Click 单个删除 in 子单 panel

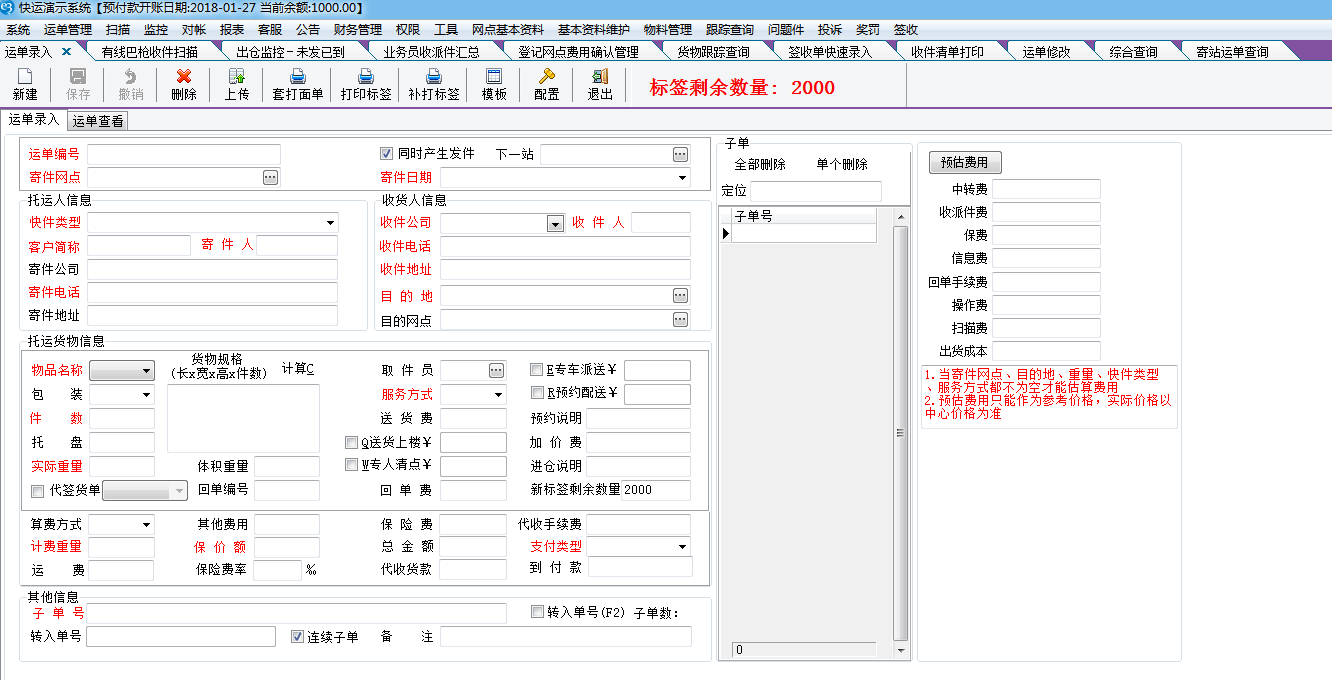(842, 165)
